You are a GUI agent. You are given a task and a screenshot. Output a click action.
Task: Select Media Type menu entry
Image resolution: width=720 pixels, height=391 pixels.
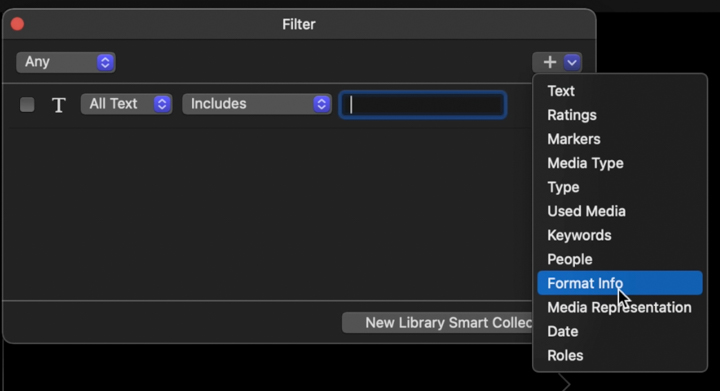tap(585, 163)
